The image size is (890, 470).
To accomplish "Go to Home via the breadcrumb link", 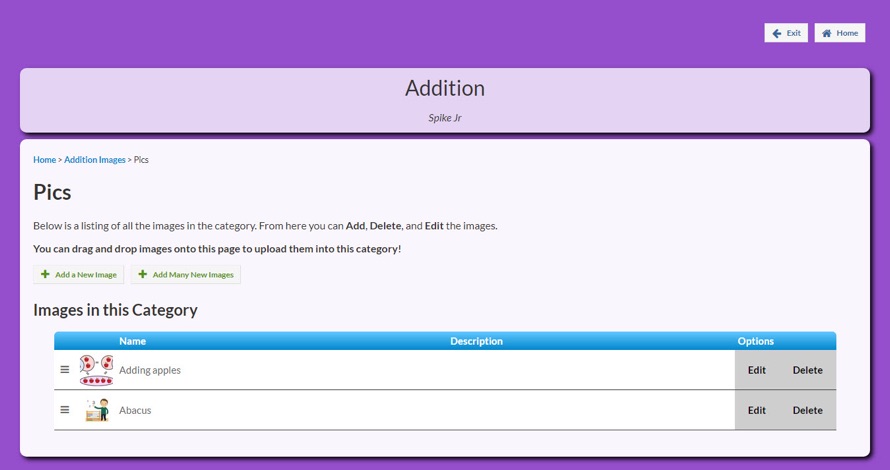I will (44, 160).
